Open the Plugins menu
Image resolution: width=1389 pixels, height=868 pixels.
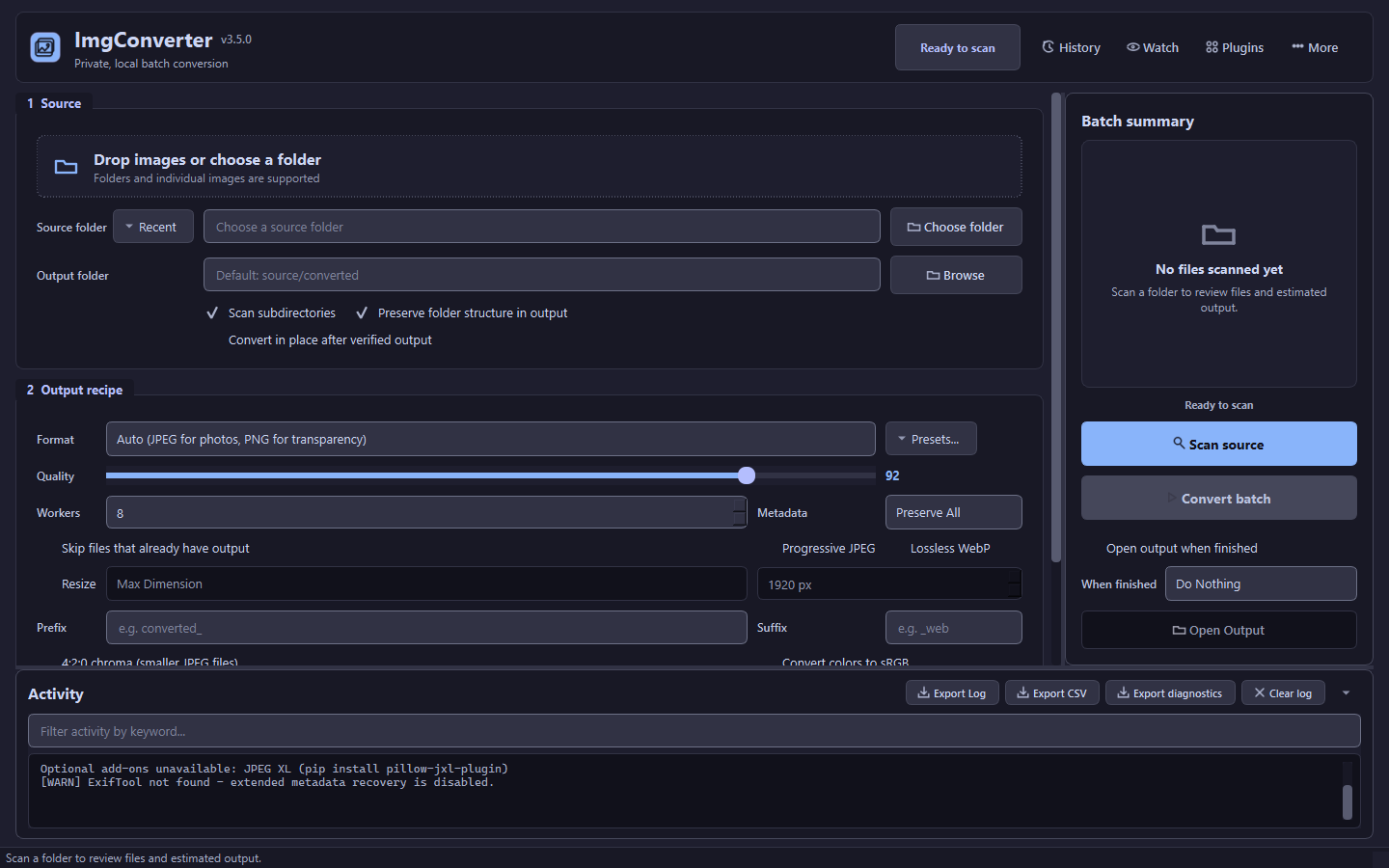1235,47
